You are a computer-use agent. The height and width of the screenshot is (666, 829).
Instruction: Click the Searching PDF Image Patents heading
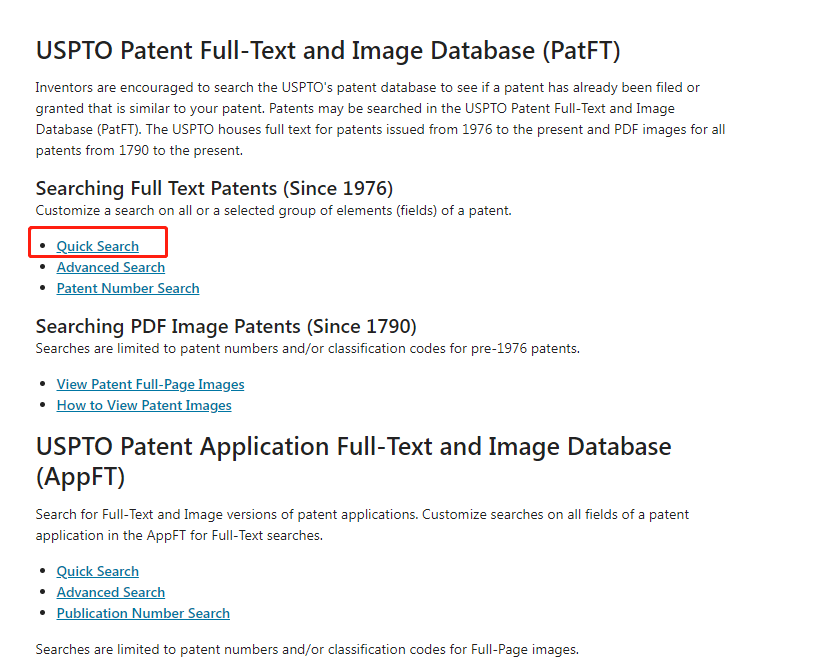(225, 326)
